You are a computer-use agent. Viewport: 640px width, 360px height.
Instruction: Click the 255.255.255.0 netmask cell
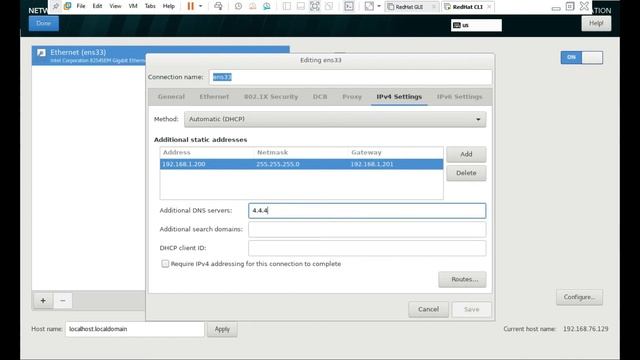coord(278,164)
